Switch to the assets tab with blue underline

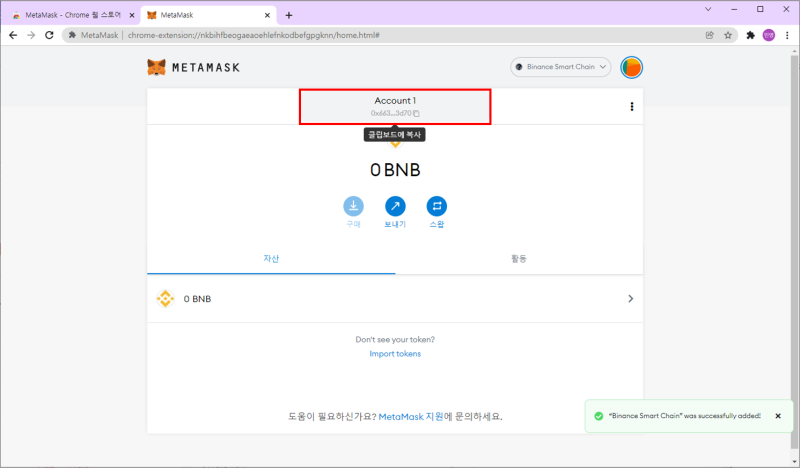(271, 259)
